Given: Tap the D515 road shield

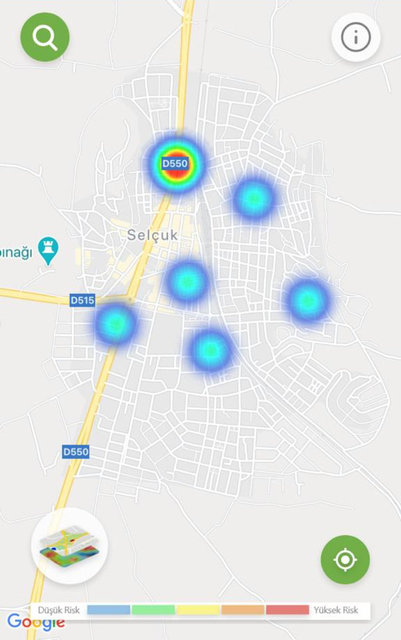Looking at the screenshot, I should [x=82, y=300].
